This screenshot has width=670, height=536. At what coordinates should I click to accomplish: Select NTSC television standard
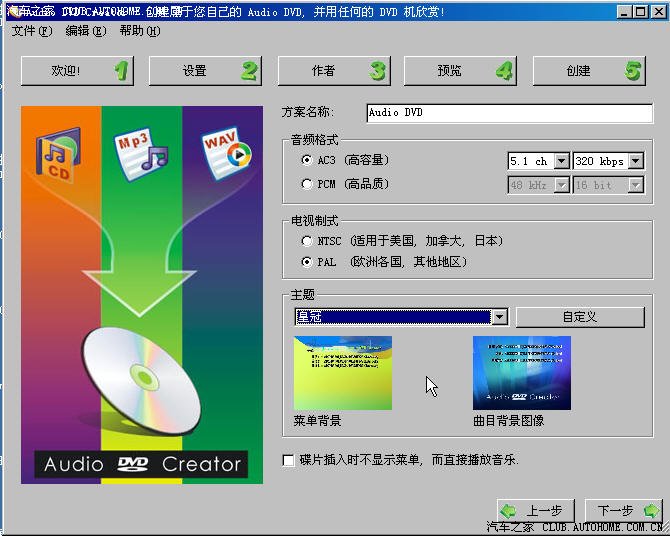(x=307, y=241)
